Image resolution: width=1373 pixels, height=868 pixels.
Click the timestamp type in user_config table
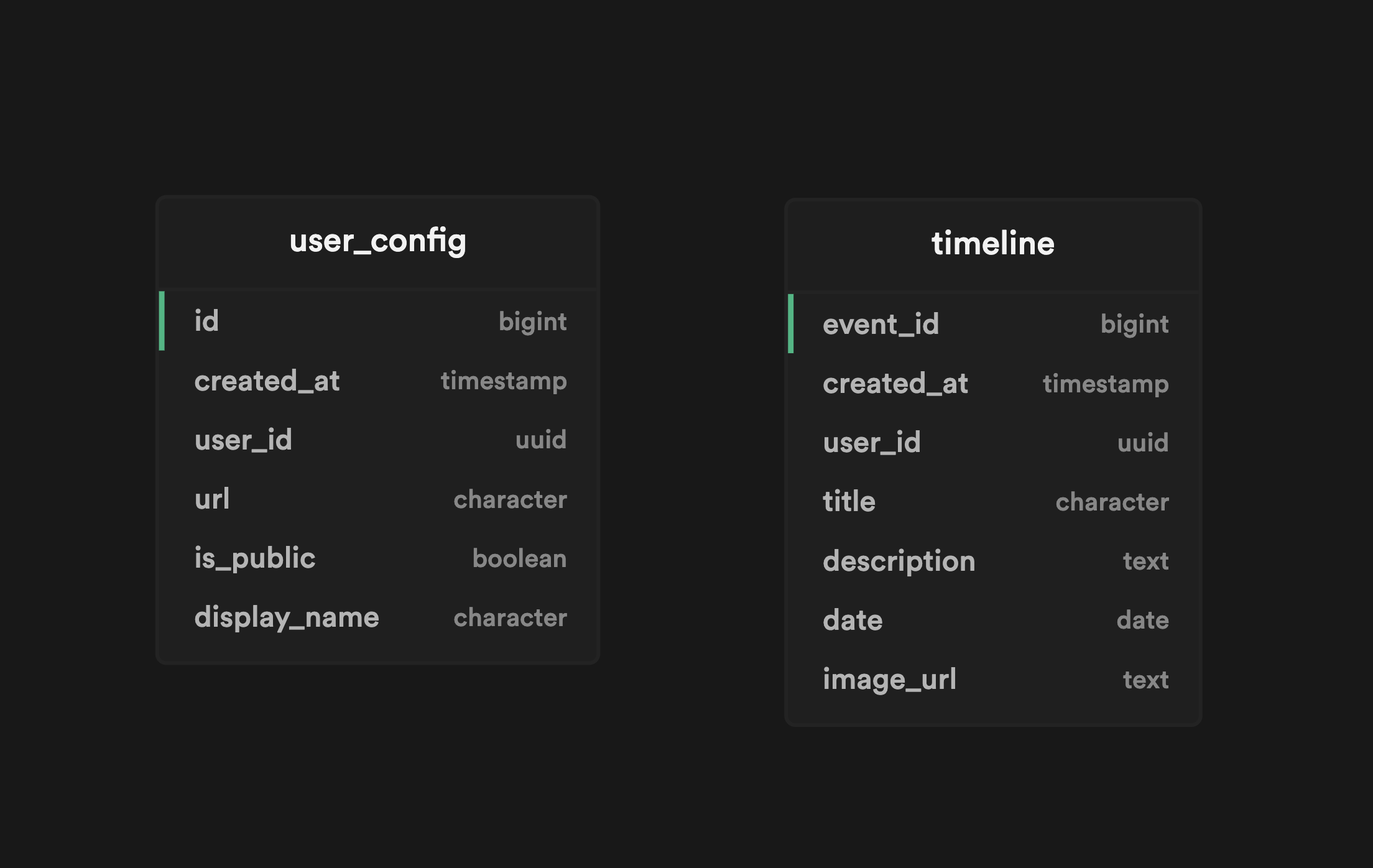click(x=504, y=381)
